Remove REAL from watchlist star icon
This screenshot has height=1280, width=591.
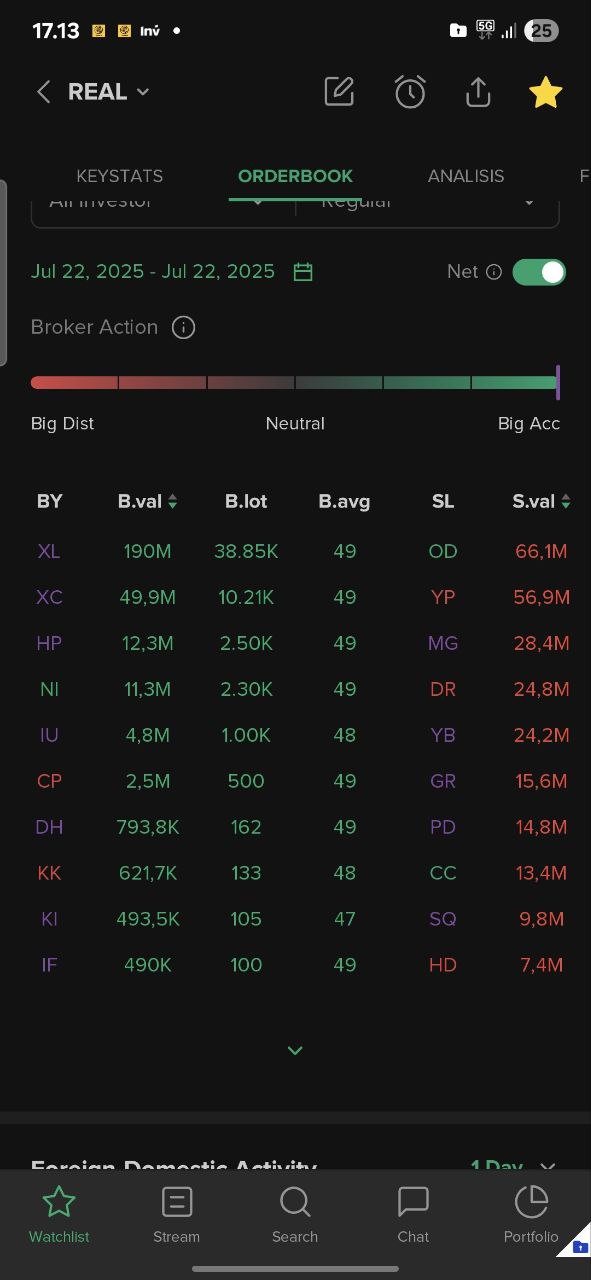click(x=545, y=92)
